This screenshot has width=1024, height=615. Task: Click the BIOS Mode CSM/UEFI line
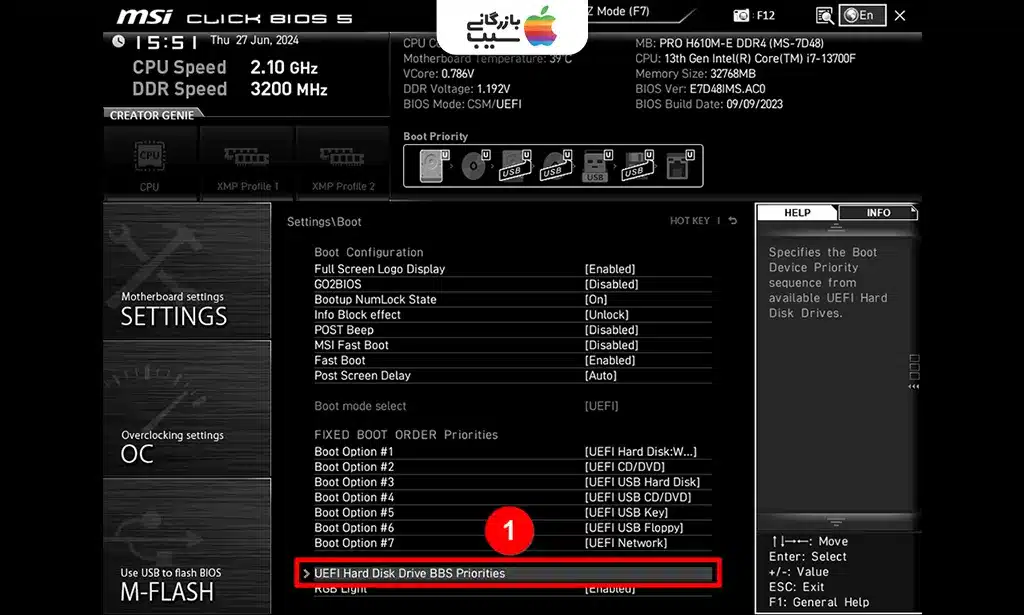tap(462, 104)
